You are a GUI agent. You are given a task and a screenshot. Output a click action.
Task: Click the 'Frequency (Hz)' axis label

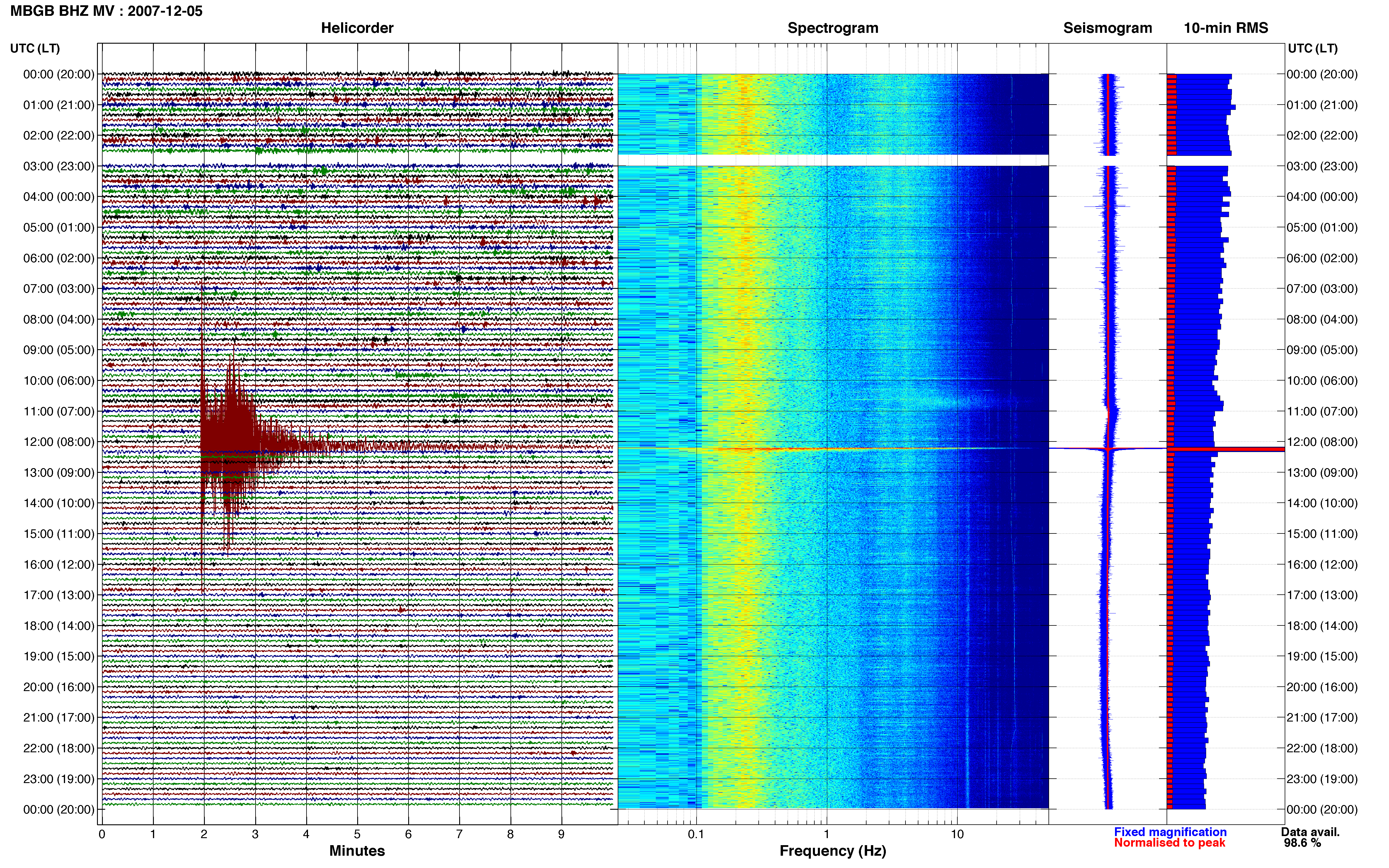[x=833, y=851]
